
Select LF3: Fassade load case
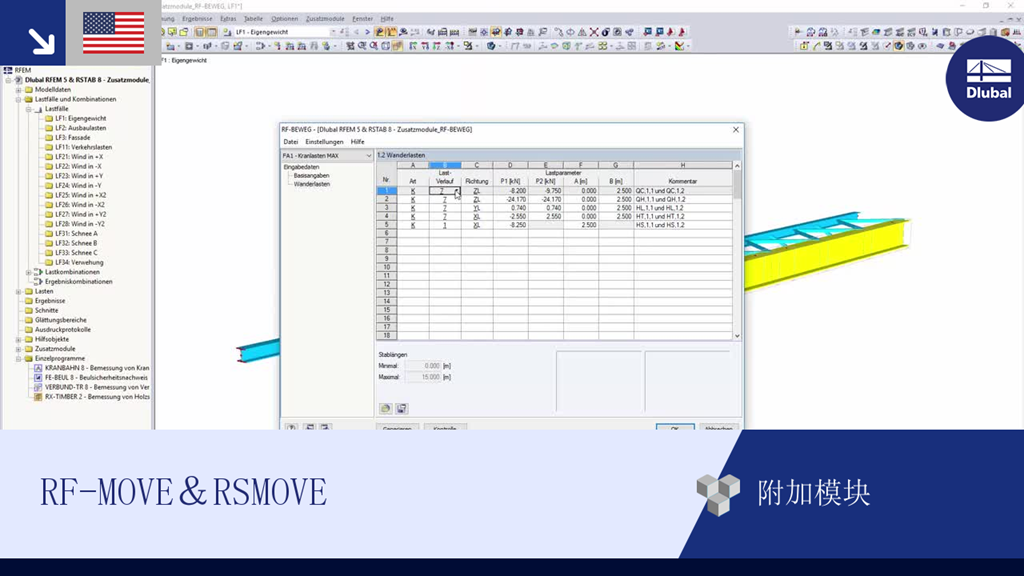[72, 138]
